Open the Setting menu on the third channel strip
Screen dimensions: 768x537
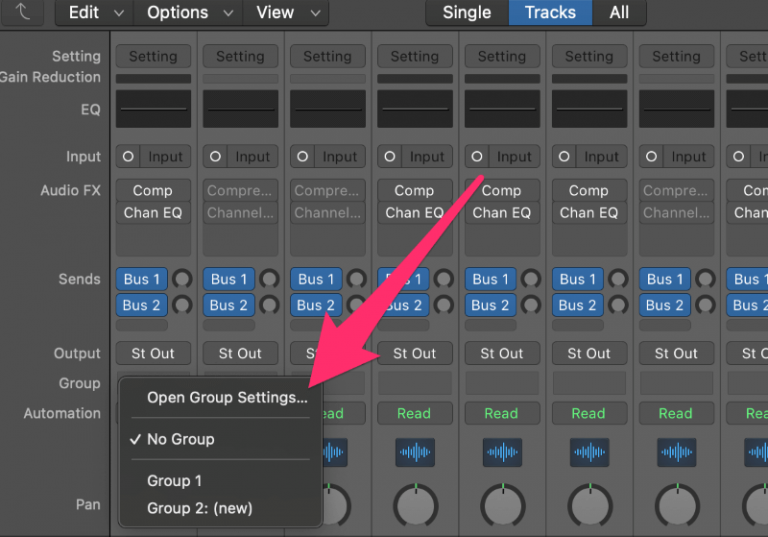click(x=328, y=56)
